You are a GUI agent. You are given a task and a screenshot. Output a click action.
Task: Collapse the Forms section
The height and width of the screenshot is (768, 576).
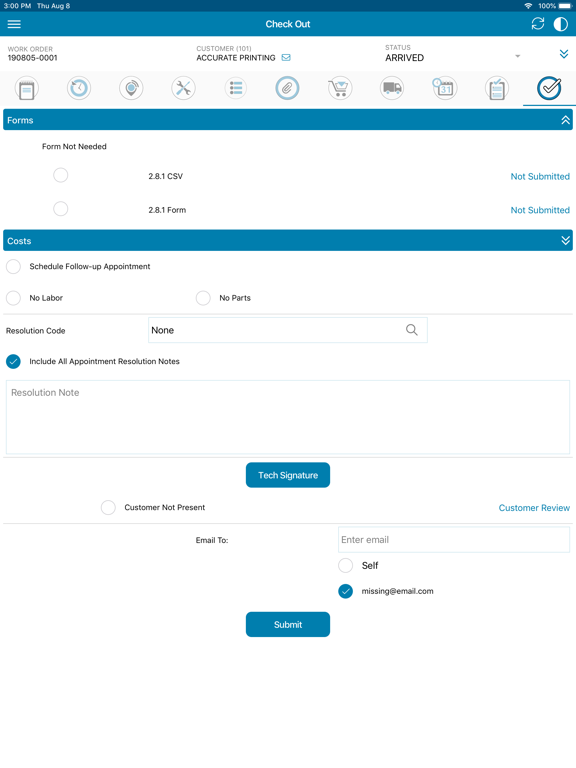tap(565, 120)
